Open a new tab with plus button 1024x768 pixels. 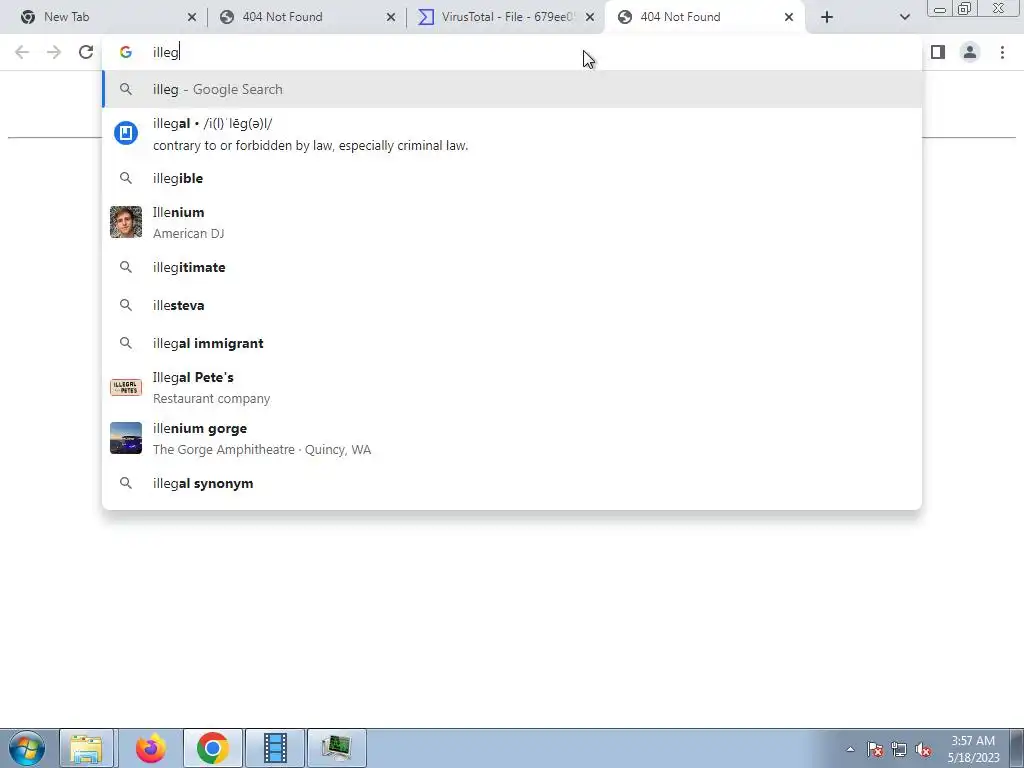pyautogui.click(x=827, y=17)
